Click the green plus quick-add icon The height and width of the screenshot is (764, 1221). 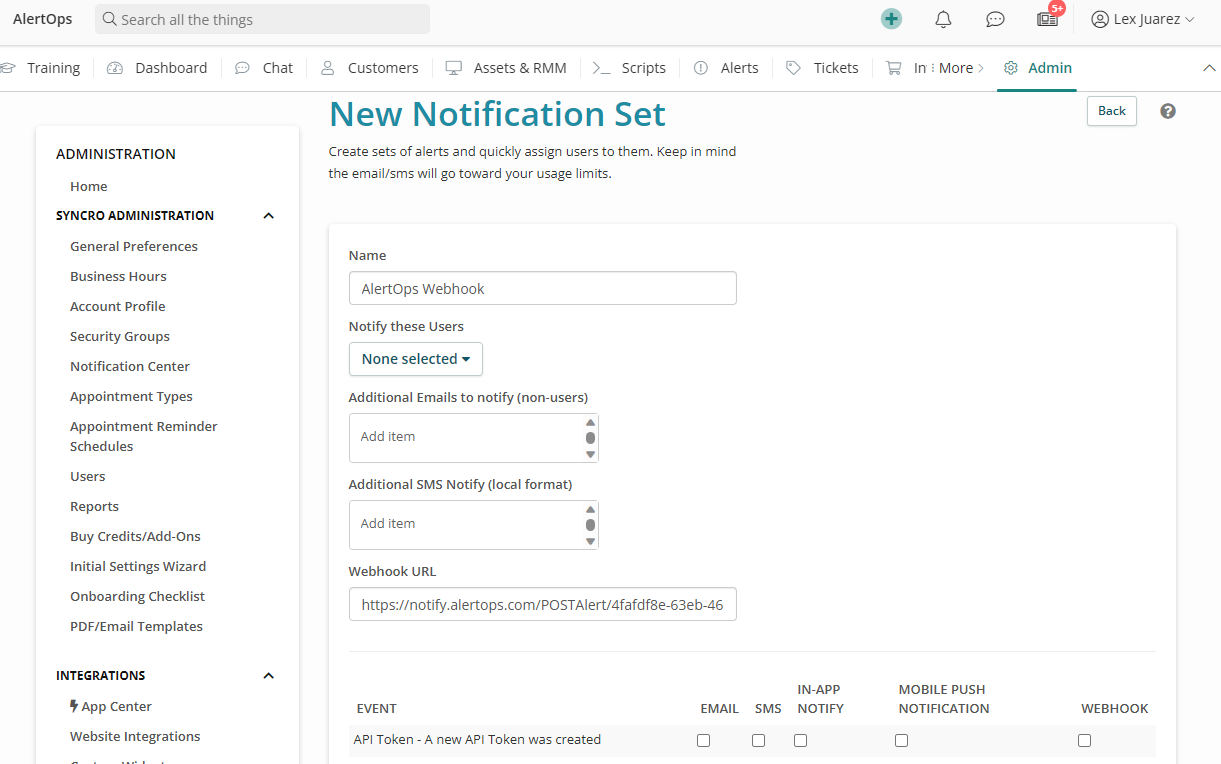pyautogui.click(x=891, y=19)
